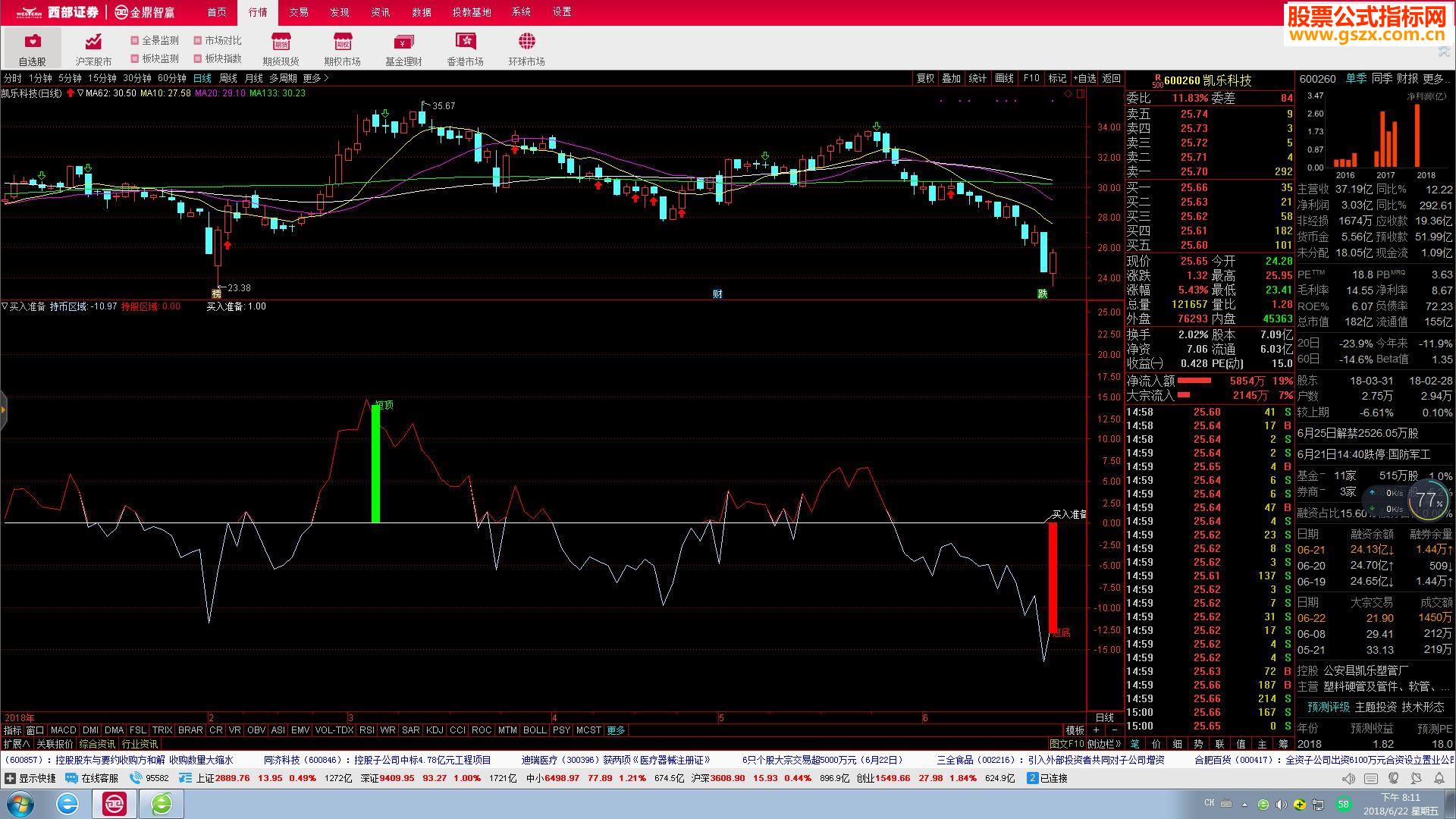Viewport: 1456px width, 819px height.
Task: Click the 95582 phone hotline icon
Action: (136, 778)
